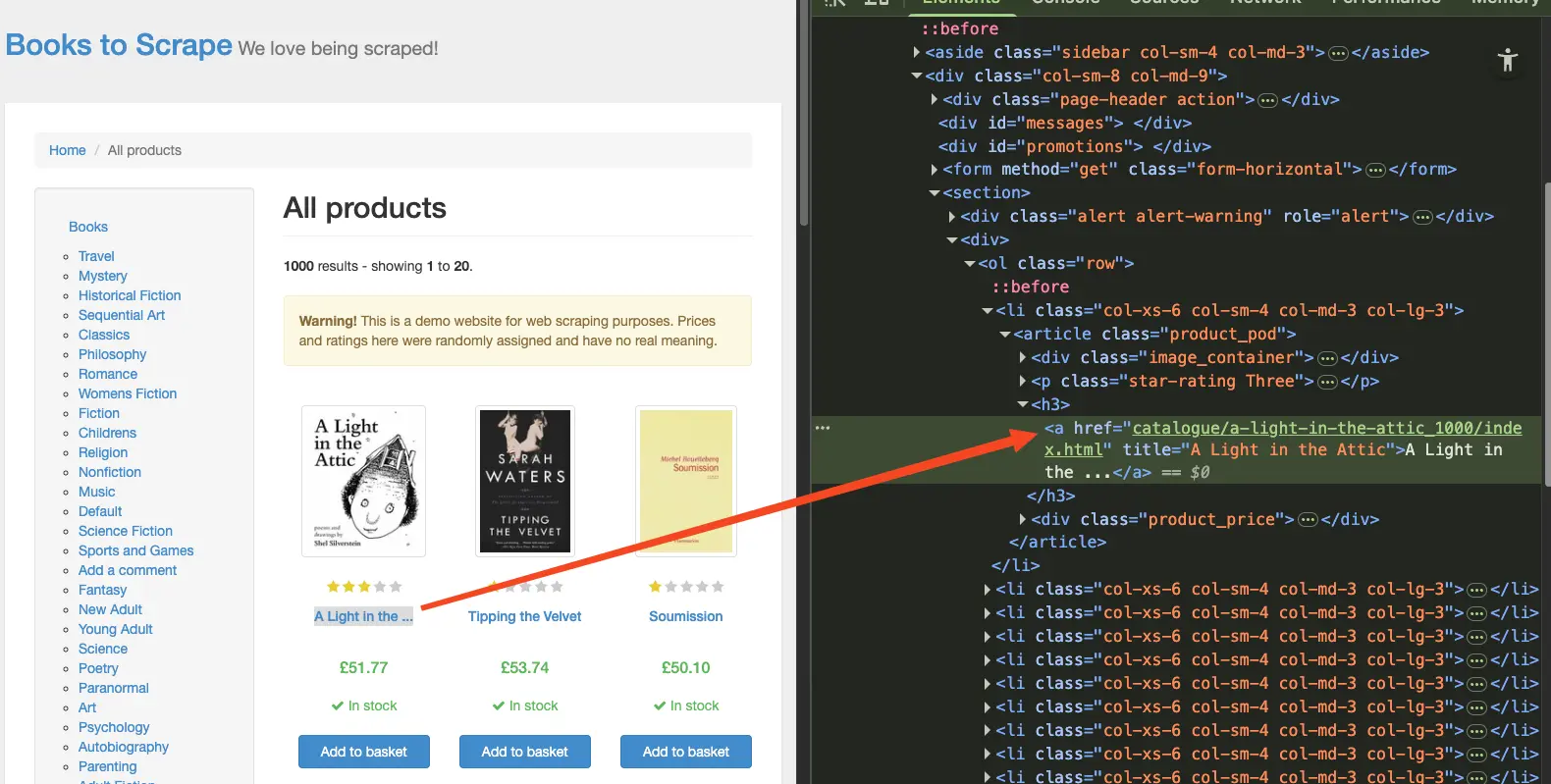Collapse the article product_pod node
The height and width of the screenshot is (784, 1551).
1005,335
